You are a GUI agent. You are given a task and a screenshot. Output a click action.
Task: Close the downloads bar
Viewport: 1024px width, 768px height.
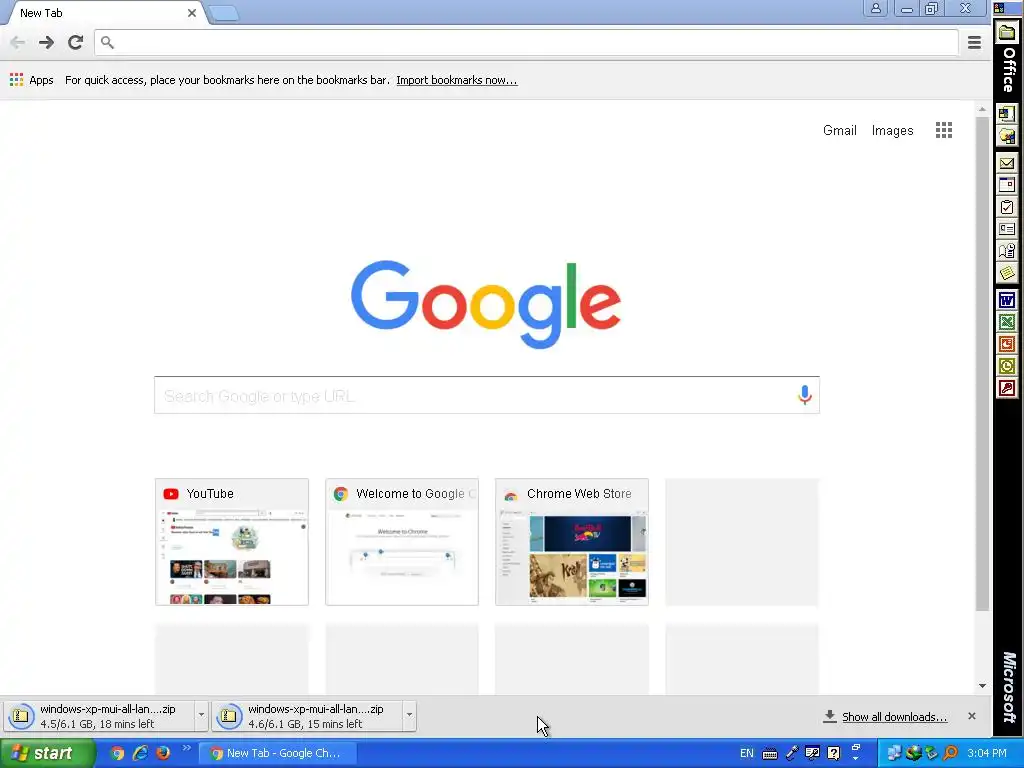point(972,716)
